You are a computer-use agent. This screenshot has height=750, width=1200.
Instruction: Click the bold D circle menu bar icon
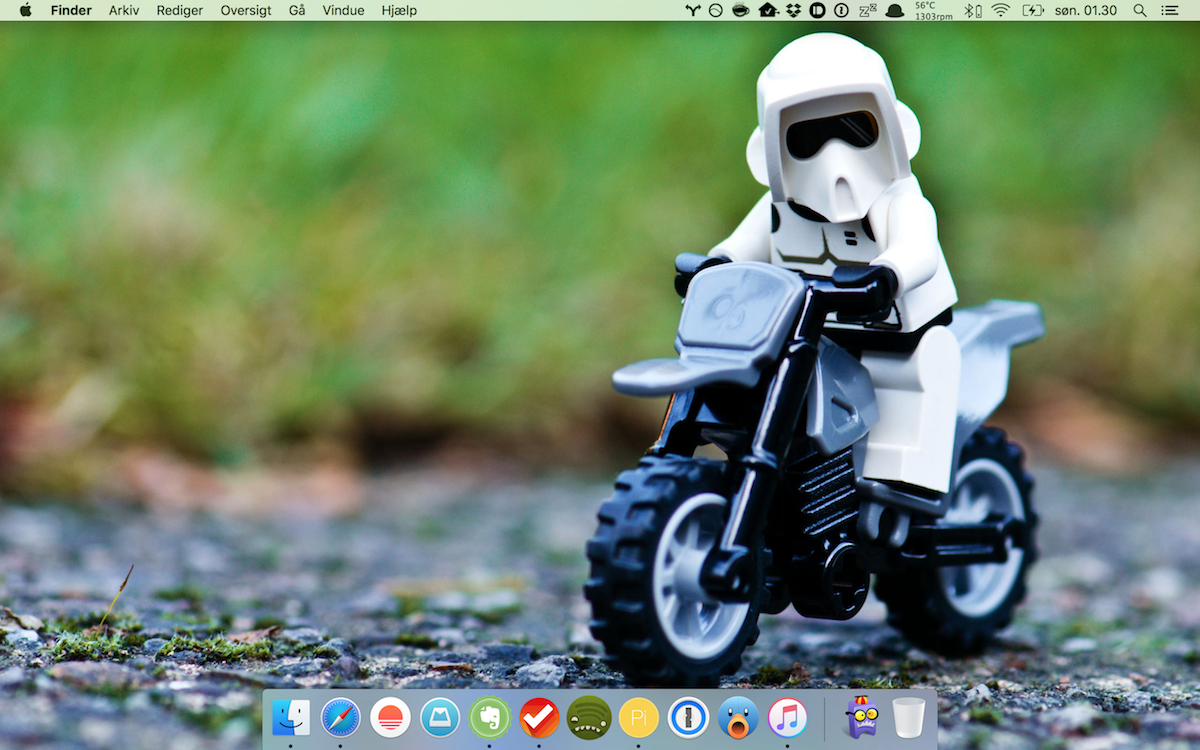817,10
